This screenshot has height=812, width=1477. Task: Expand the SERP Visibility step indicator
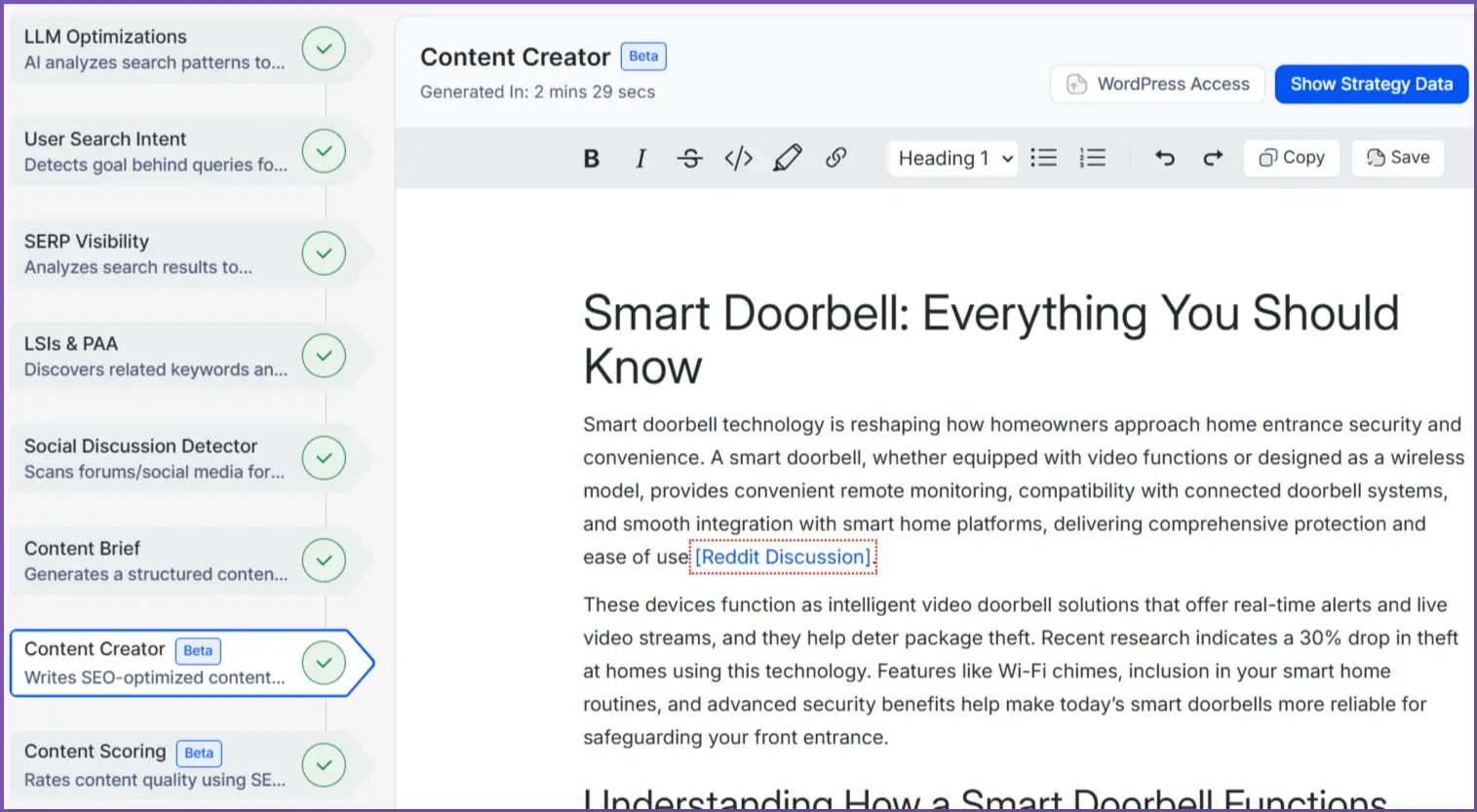point(323,253)
